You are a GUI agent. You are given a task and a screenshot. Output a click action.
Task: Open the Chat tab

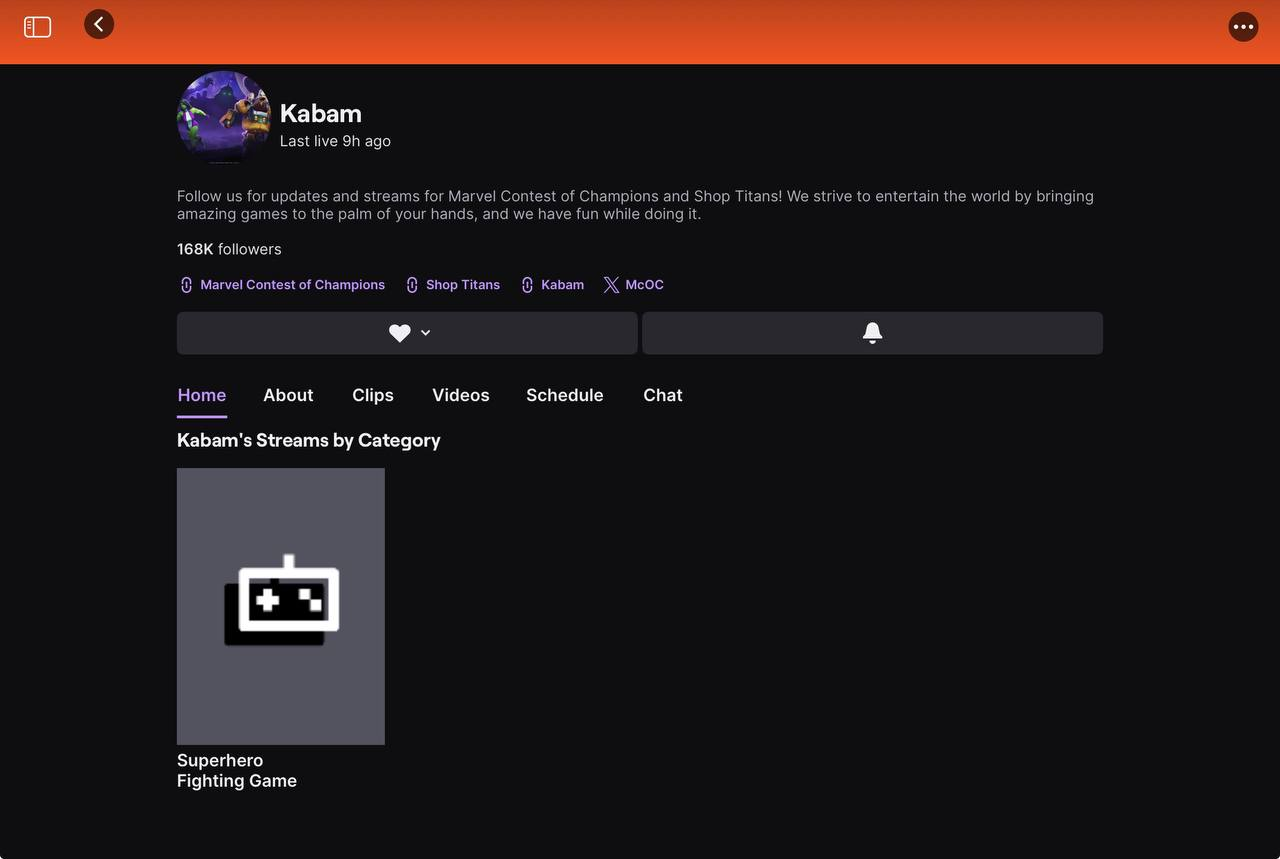coord(663,395)
